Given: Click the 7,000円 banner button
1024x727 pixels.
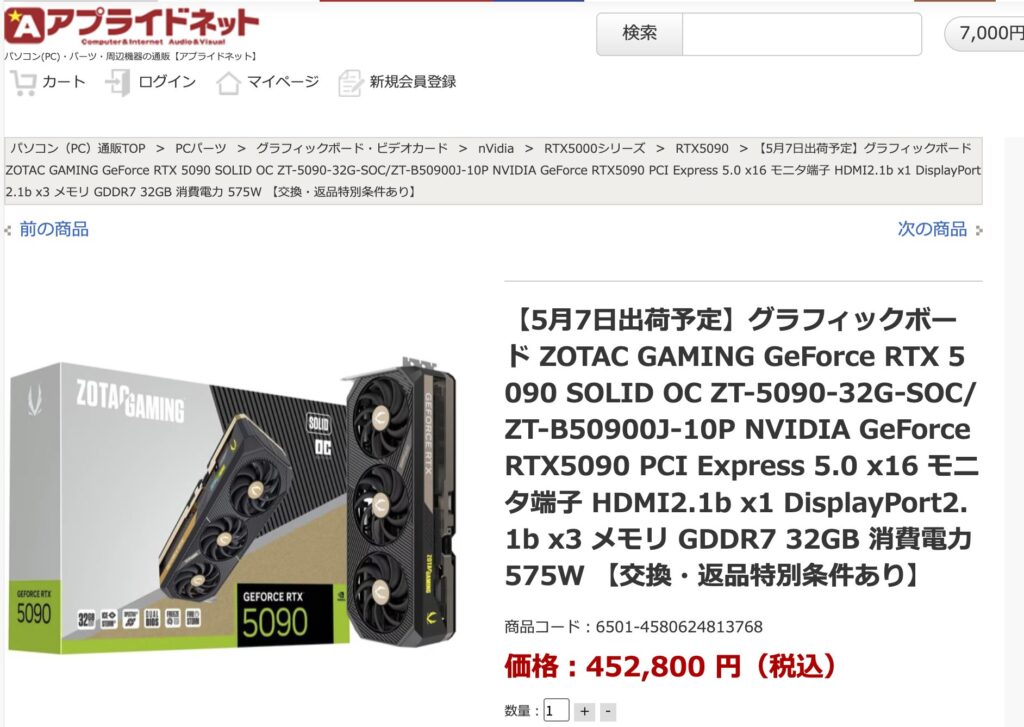Looking at the screenshot, I should [x=986, y=33].
